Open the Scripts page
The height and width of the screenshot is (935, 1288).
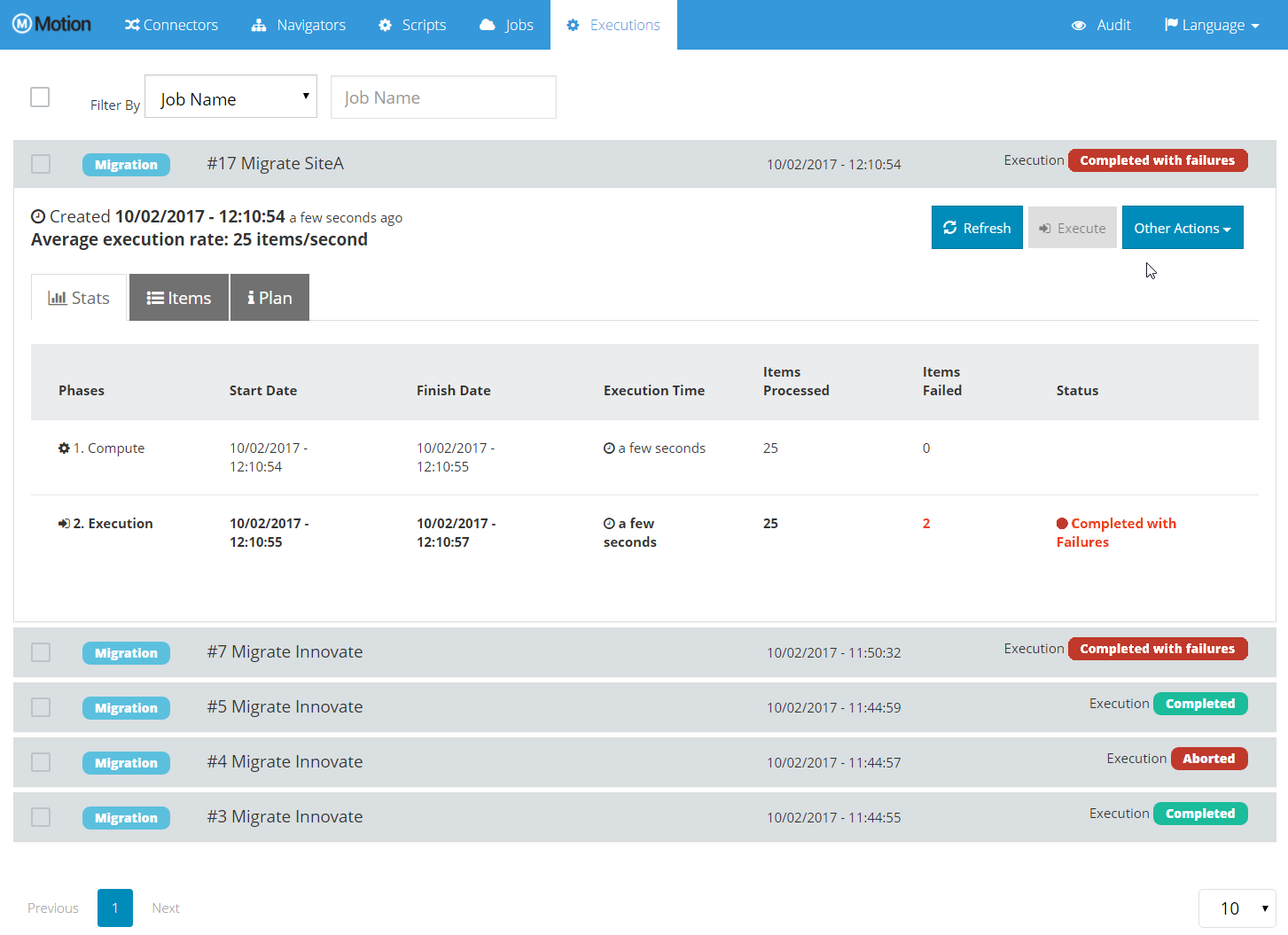412,25
